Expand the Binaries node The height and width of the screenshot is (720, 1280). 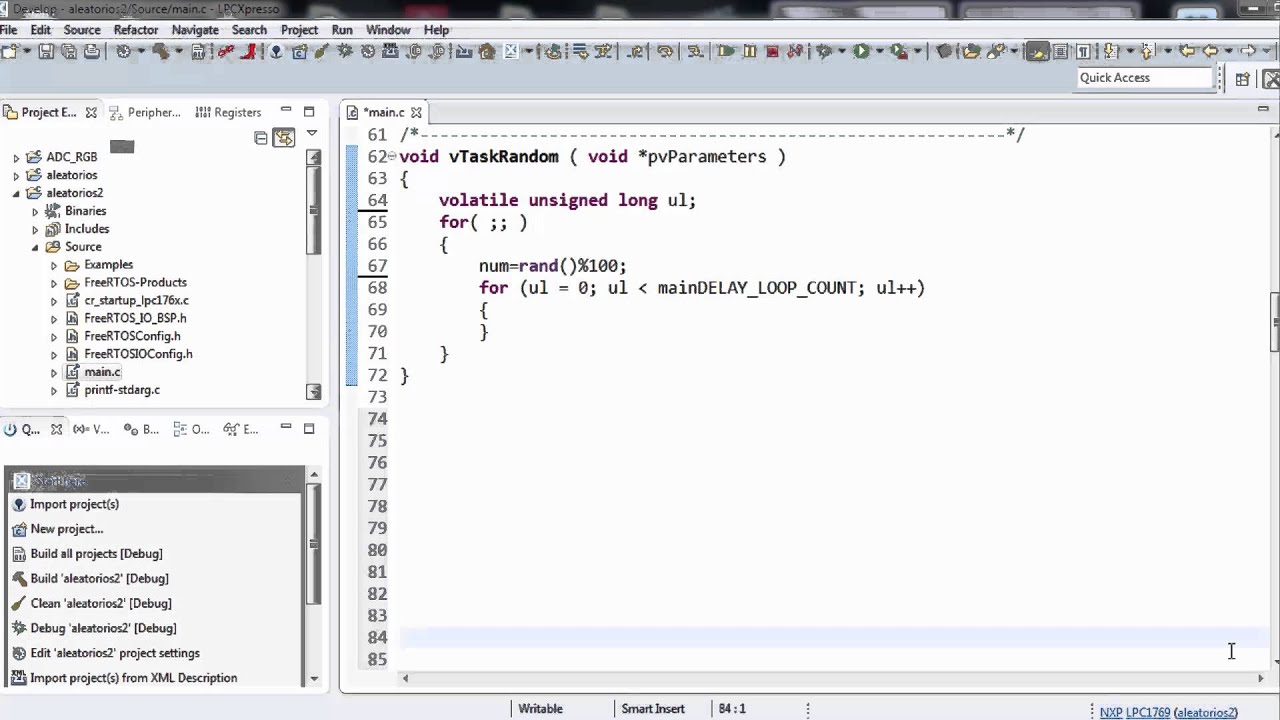click(35, 211)
